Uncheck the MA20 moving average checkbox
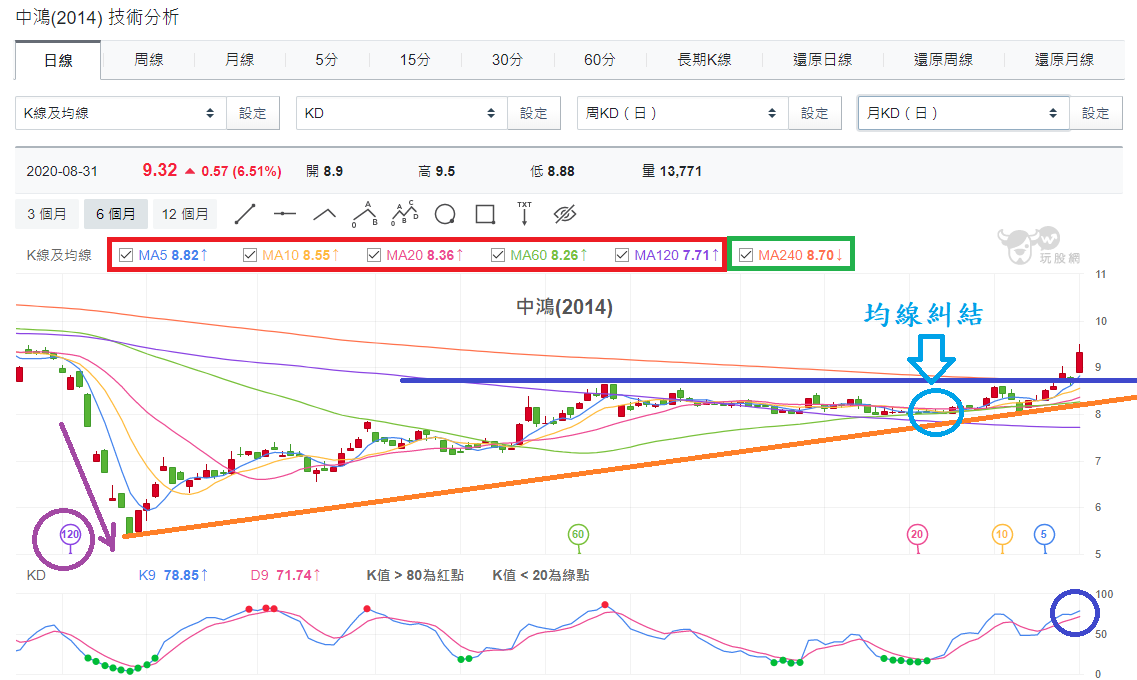The height and width of the screenshot is (680, 1137). [x=373, y=255]
